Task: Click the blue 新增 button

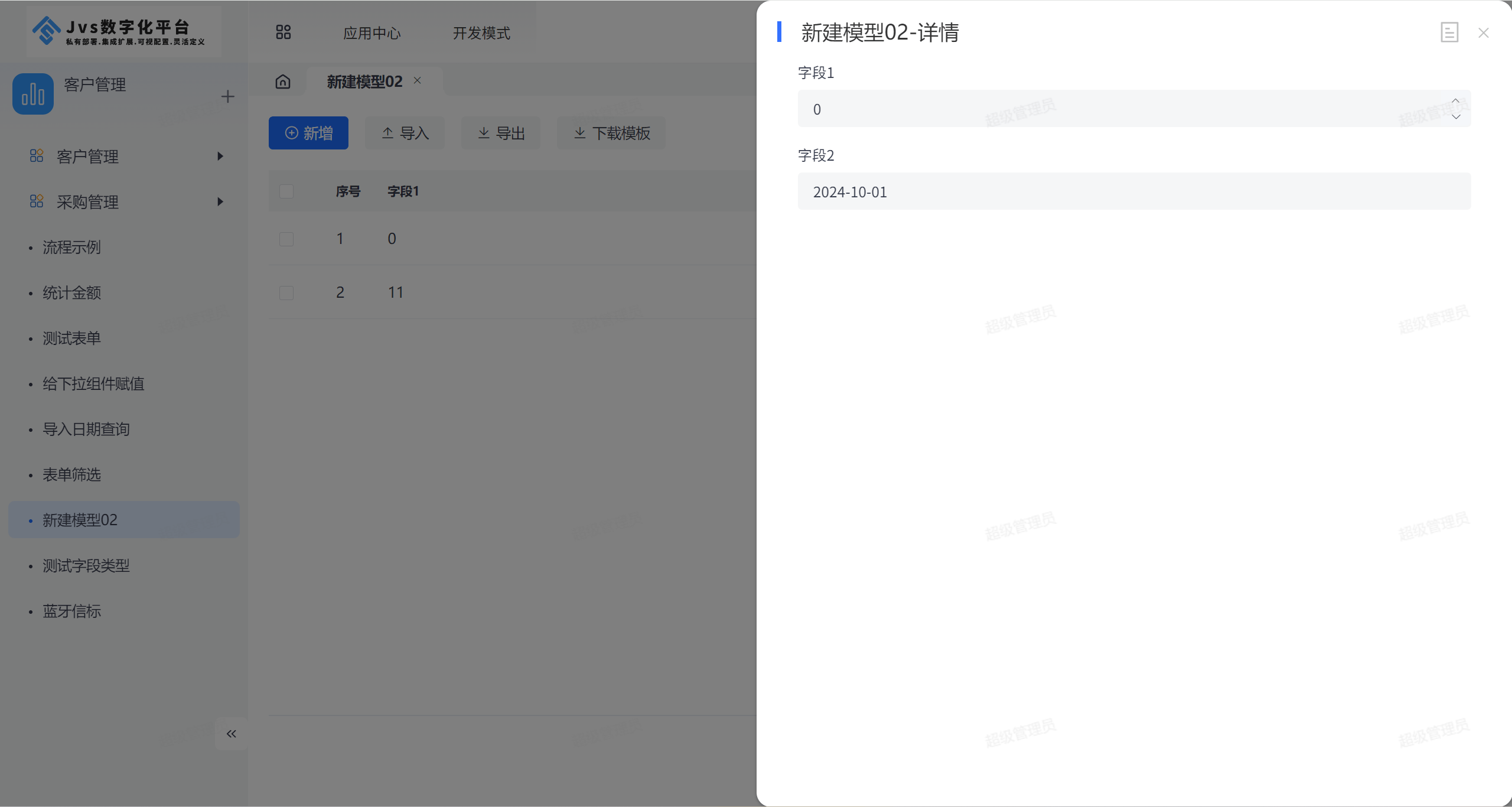Action: 308,134
